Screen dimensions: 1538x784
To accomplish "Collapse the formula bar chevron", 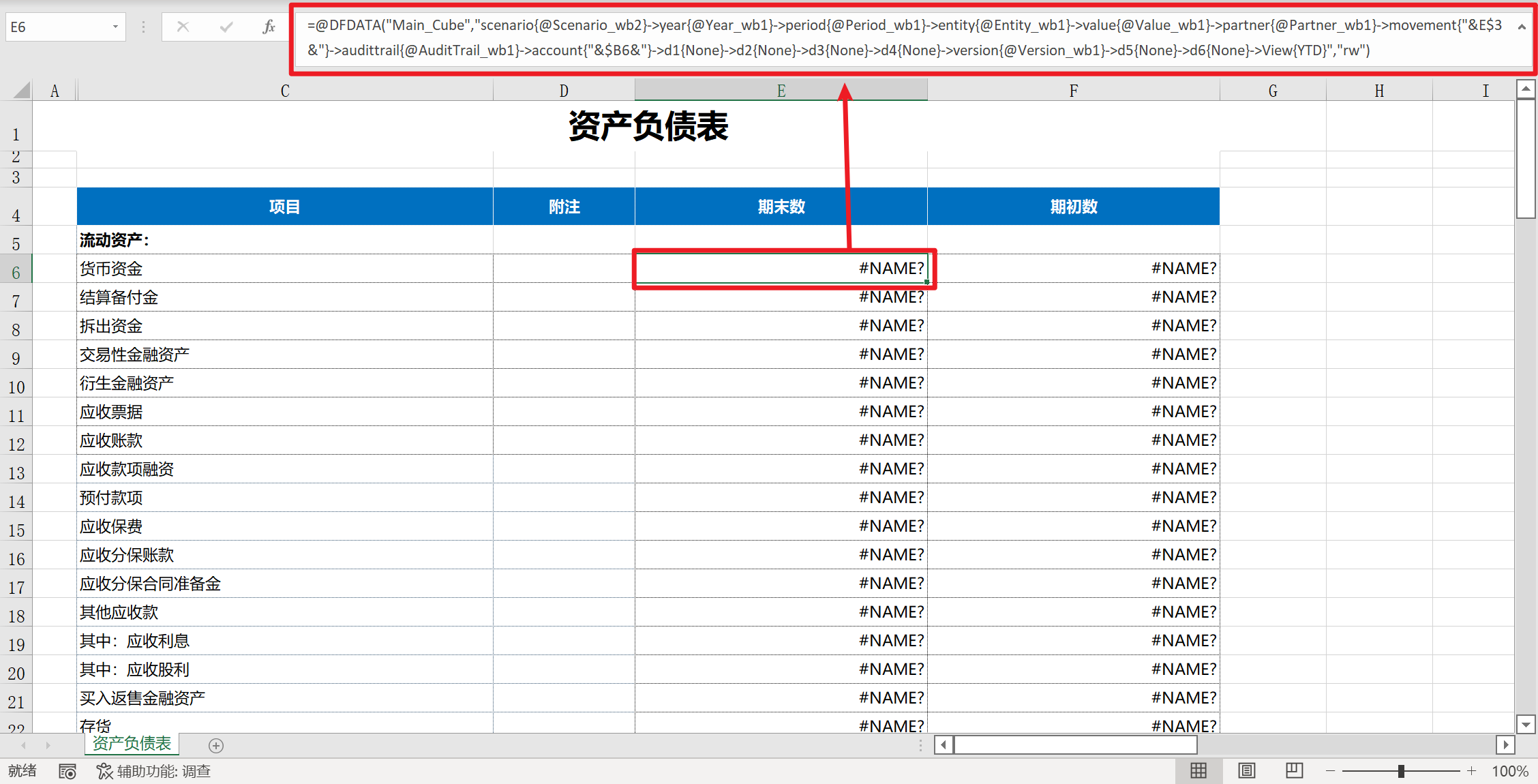I will tap(1522, 27).
